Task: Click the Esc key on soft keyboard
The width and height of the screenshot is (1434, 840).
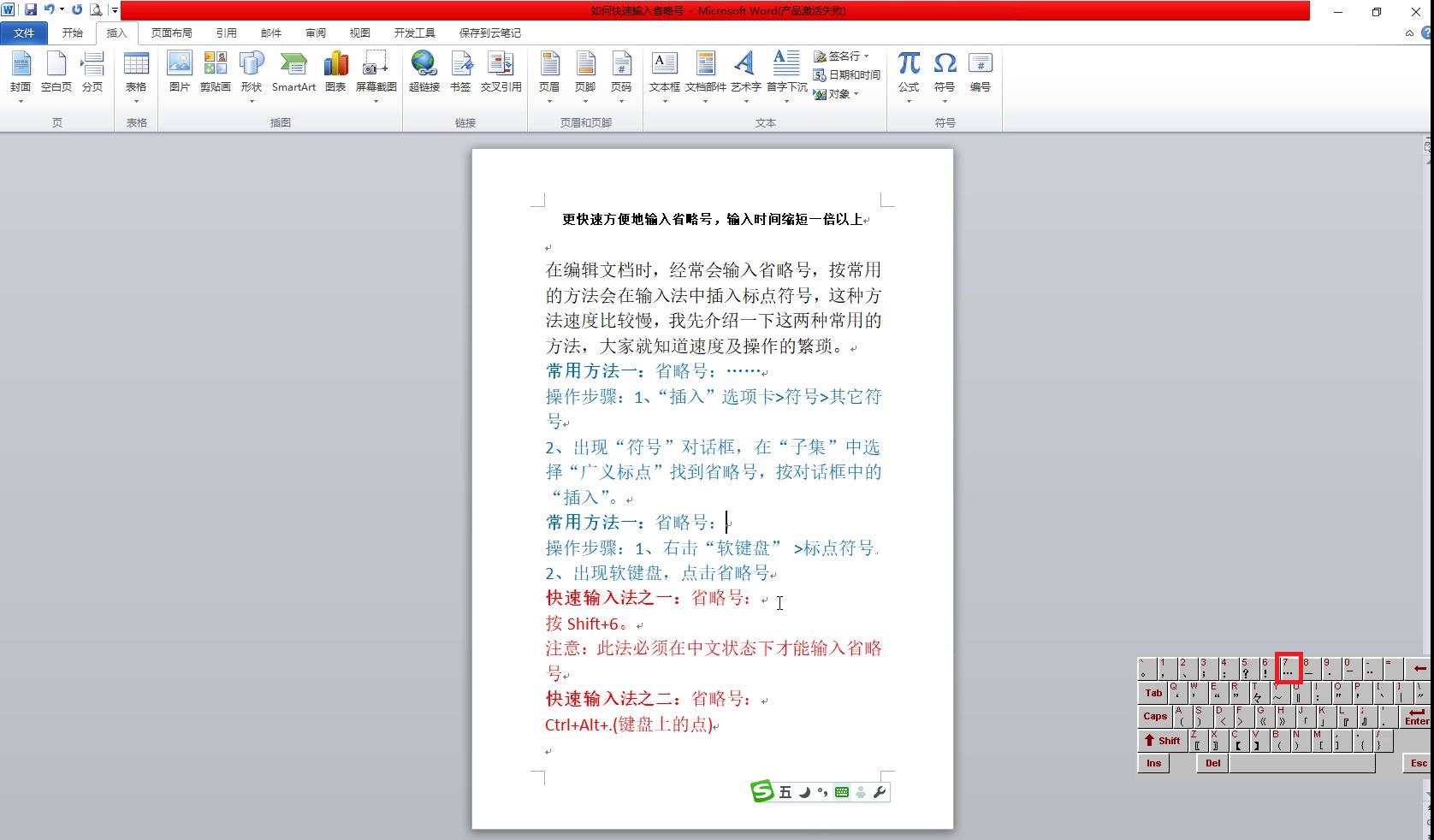Action: 1419,763
